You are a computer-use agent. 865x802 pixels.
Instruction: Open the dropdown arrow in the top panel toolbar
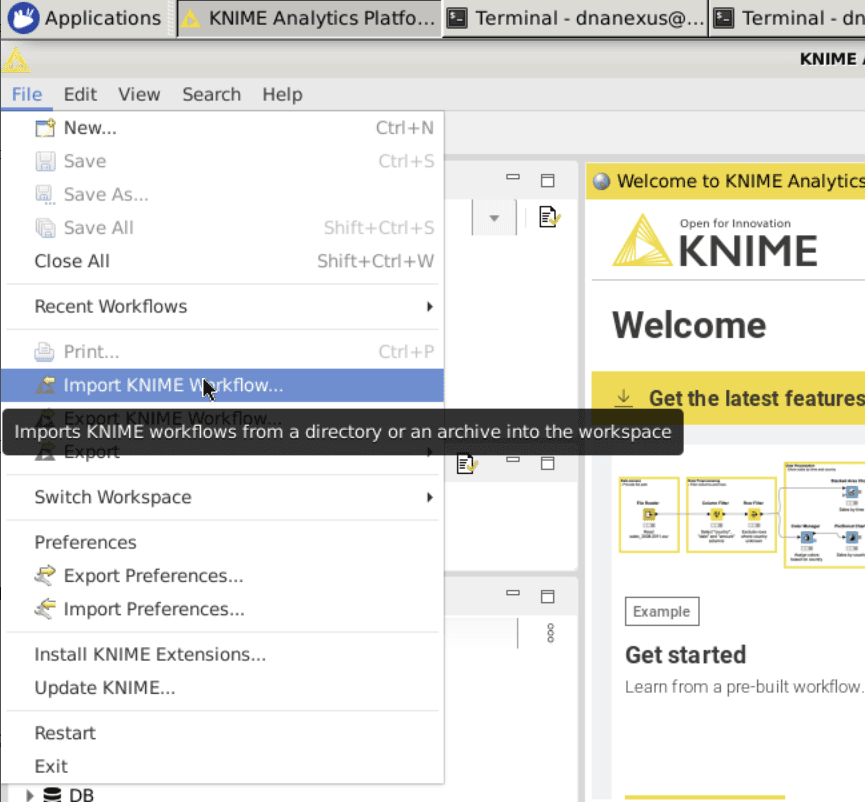tap(494, 218)
